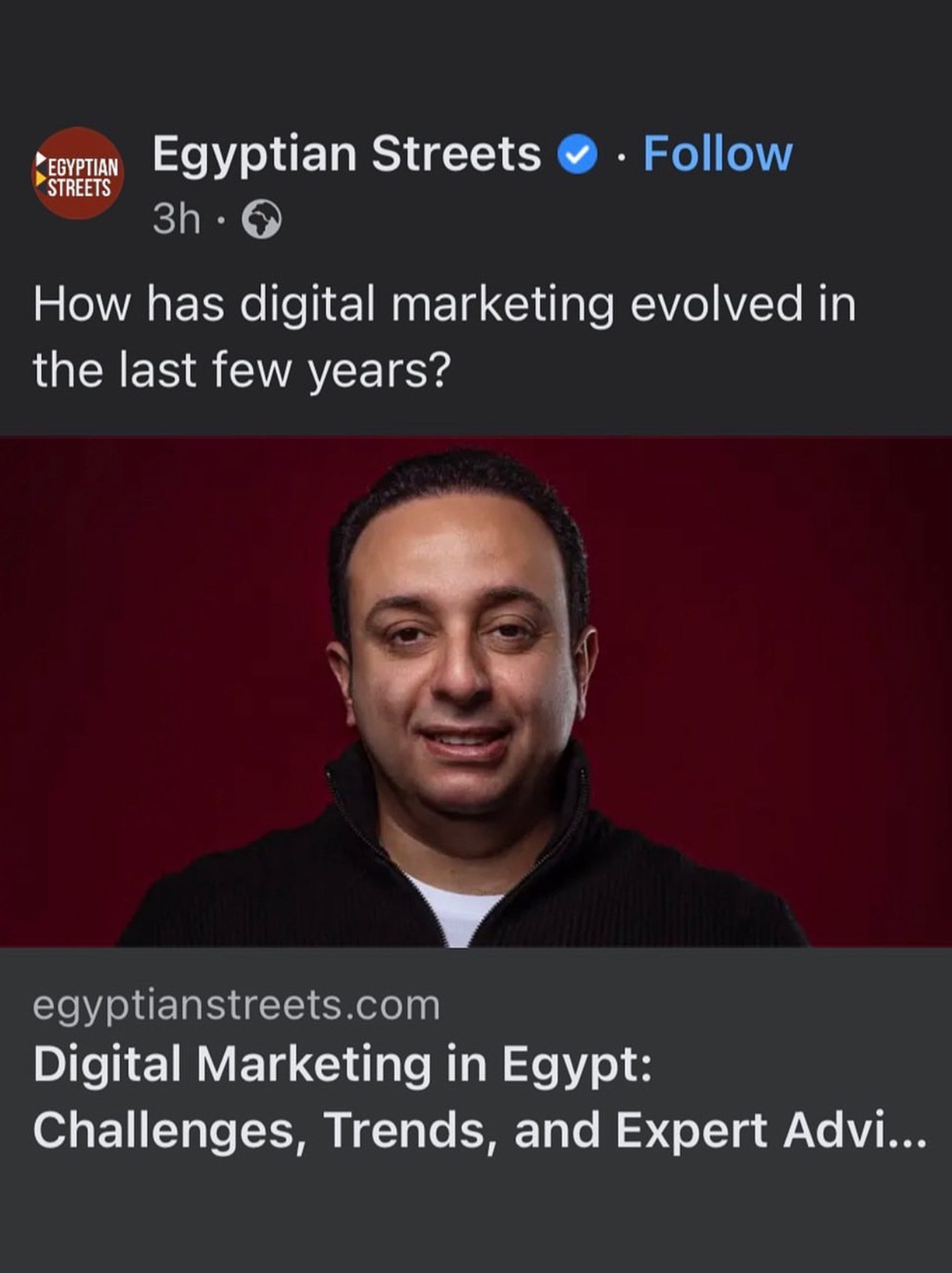Click the 'STREETS' text inside the logo
Viewport: 952px width, 1273px height.
coord(79,188)
